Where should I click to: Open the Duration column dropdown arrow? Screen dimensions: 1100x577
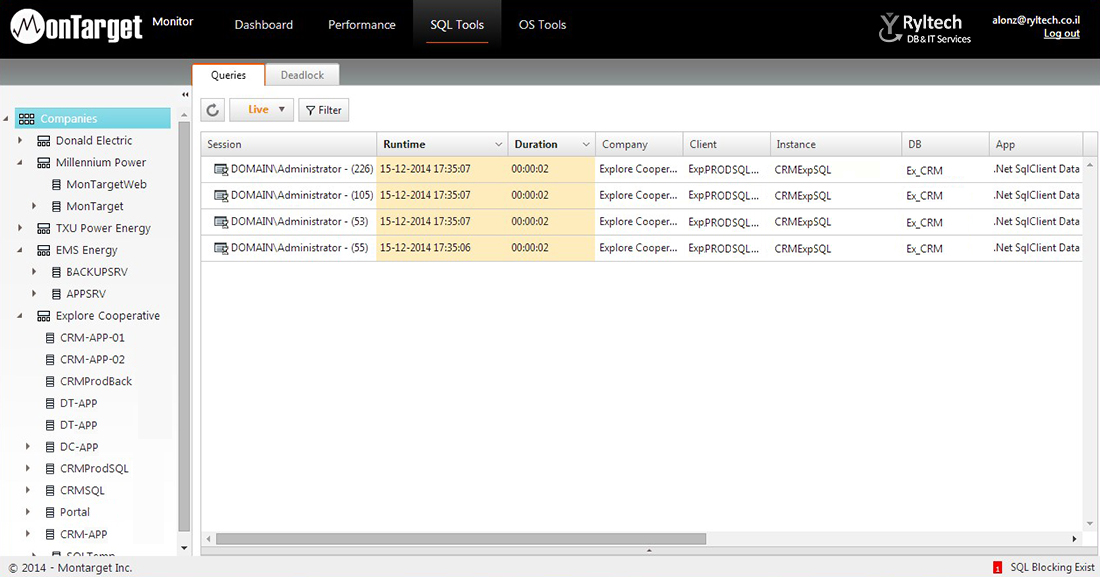(586, 145)
